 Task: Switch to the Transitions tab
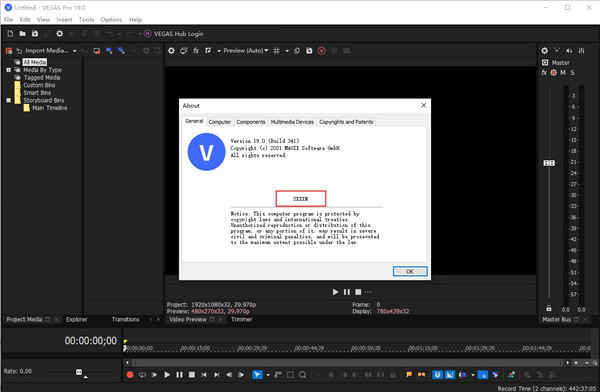(126, 319)
